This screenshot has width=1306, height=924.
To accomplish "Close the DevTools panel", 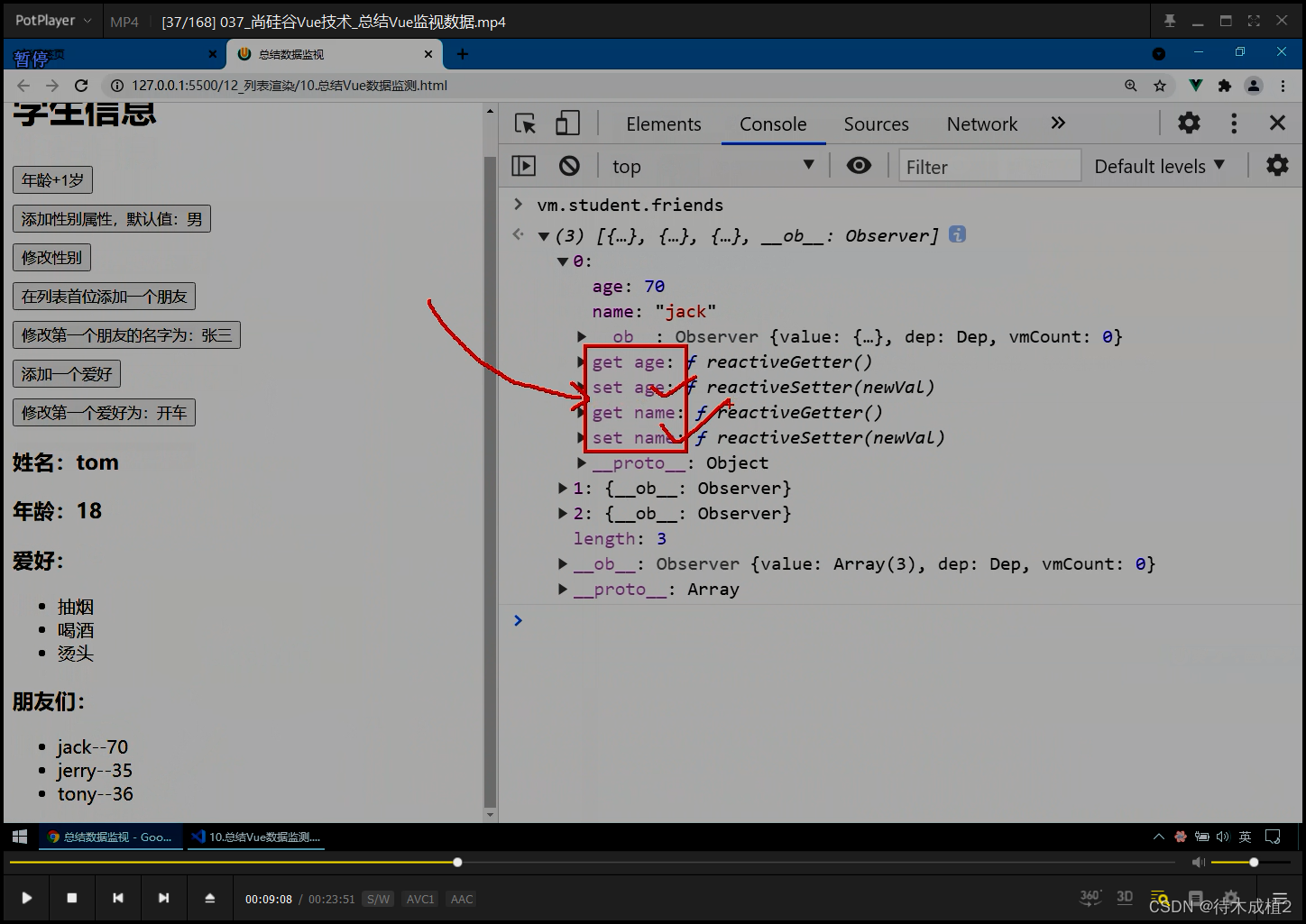I will tap(1277, 123).
